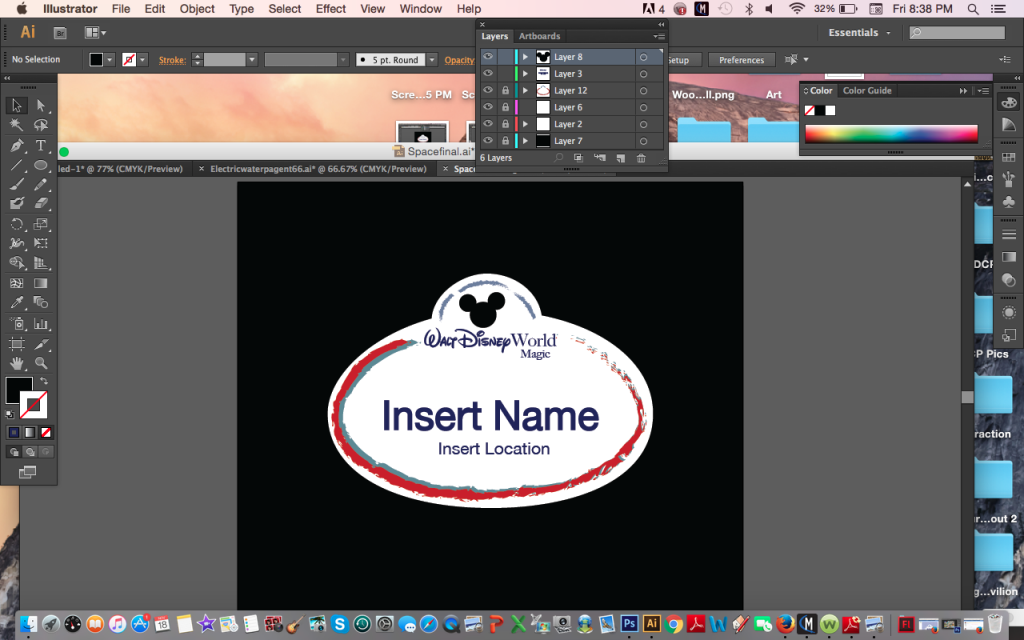
Task: Create a new layer using panel icon
Action: (x=620, y=158)
